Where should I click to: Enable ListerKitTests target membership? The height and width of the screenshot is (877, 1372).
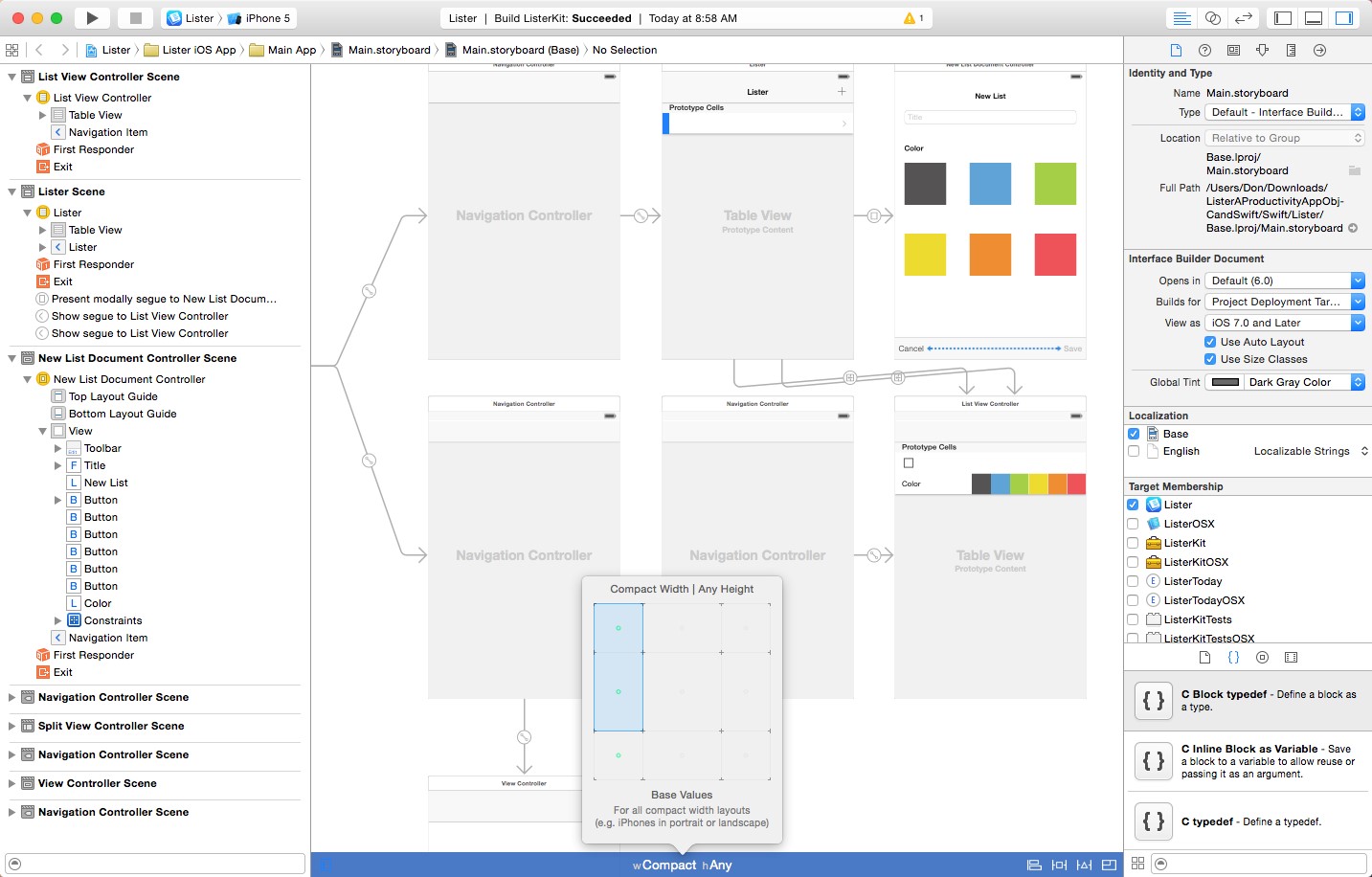1133,619
